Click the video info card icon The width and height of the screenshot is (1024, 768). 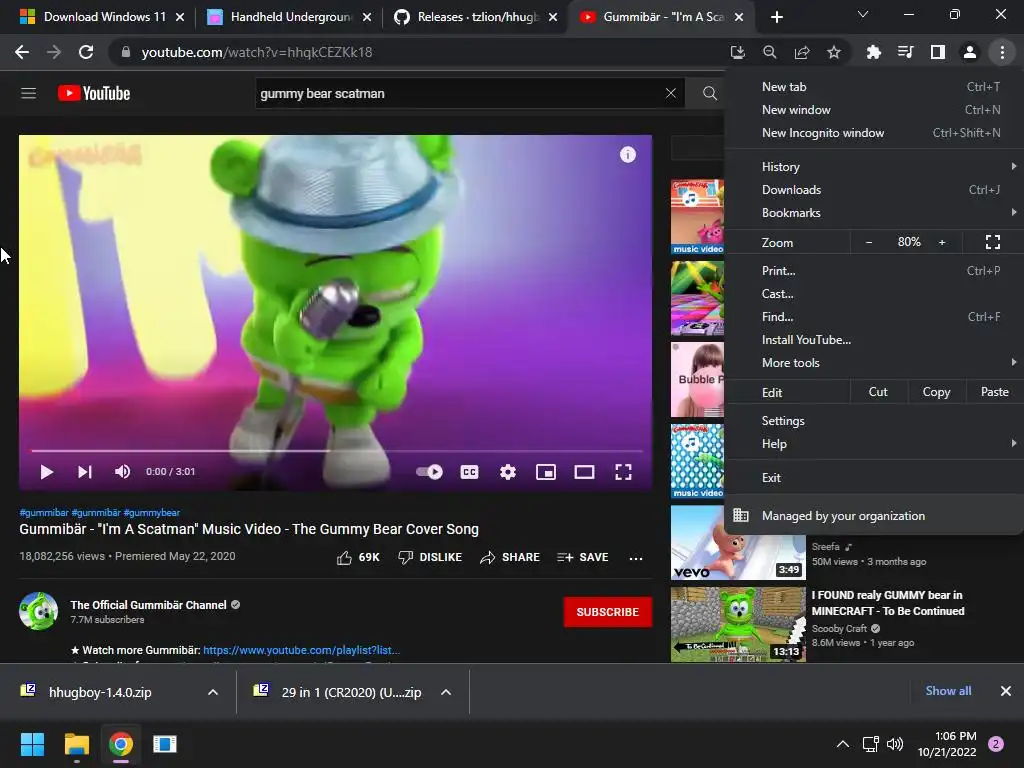click(x=628, y=155)
